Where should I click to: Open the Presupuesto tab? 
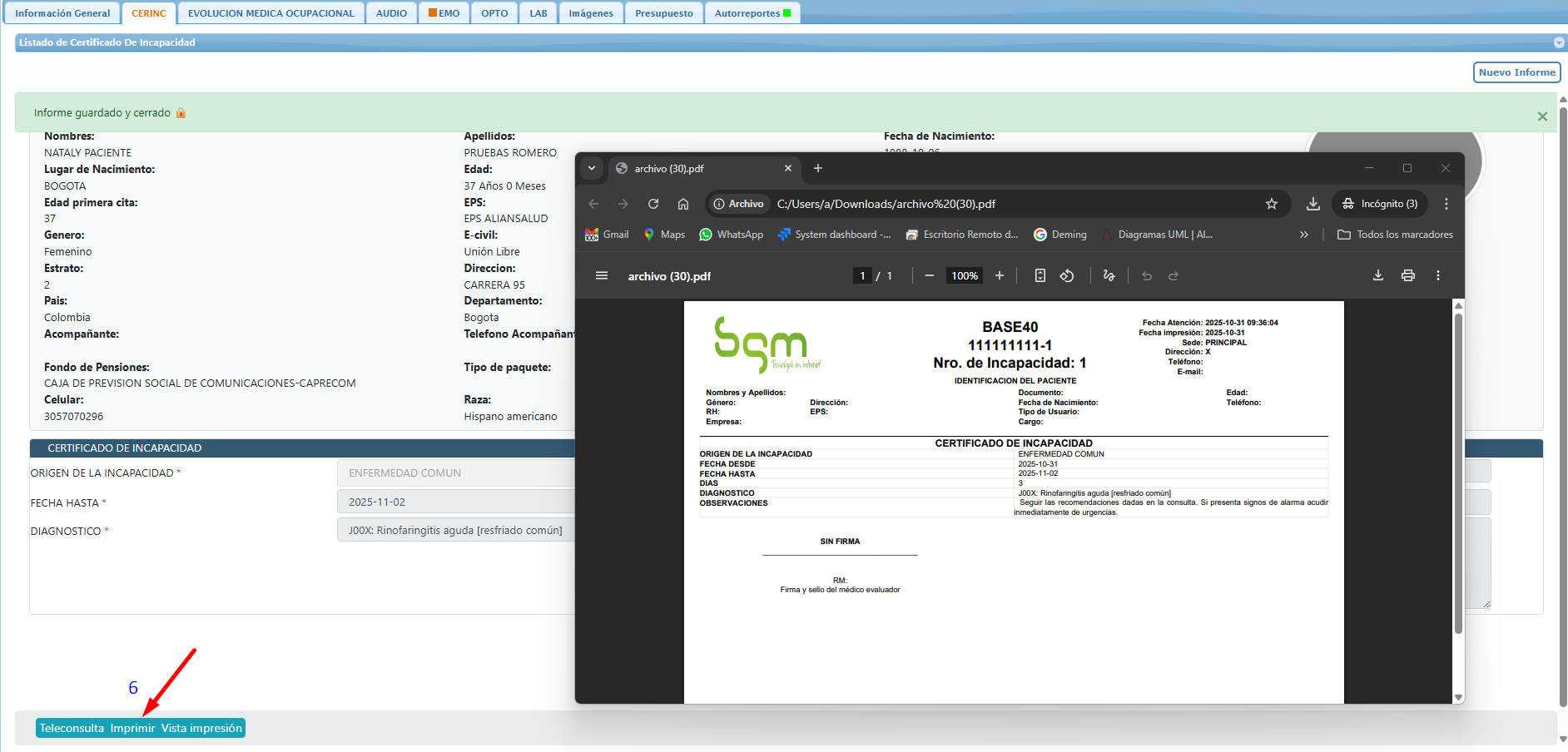(x=663, y=13)
